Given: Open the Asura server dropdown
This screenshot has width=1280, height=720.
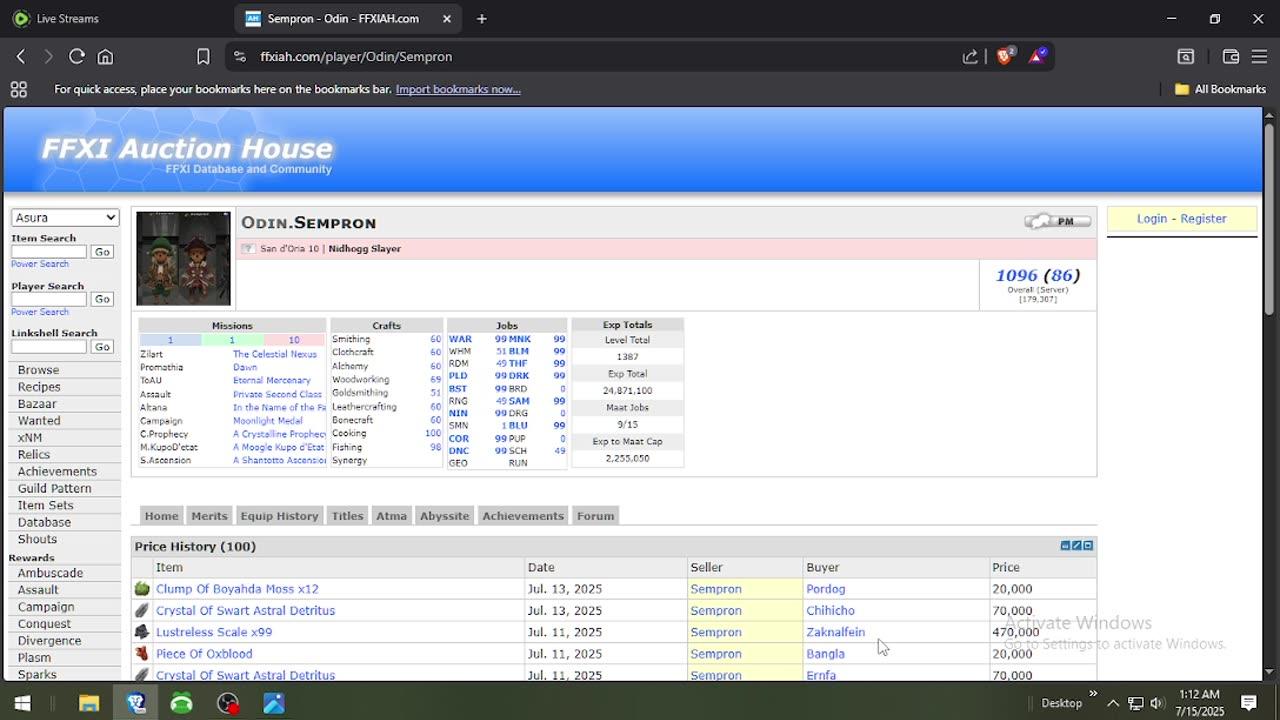Looking at the screenshot, I should pyautogui.click(x=65, y=217).
